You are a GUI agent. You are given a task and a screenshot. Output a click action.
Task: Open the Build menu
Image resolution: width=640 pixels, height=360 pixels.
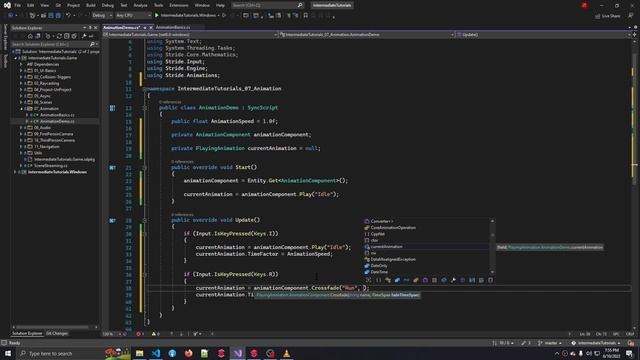point(91,5)
